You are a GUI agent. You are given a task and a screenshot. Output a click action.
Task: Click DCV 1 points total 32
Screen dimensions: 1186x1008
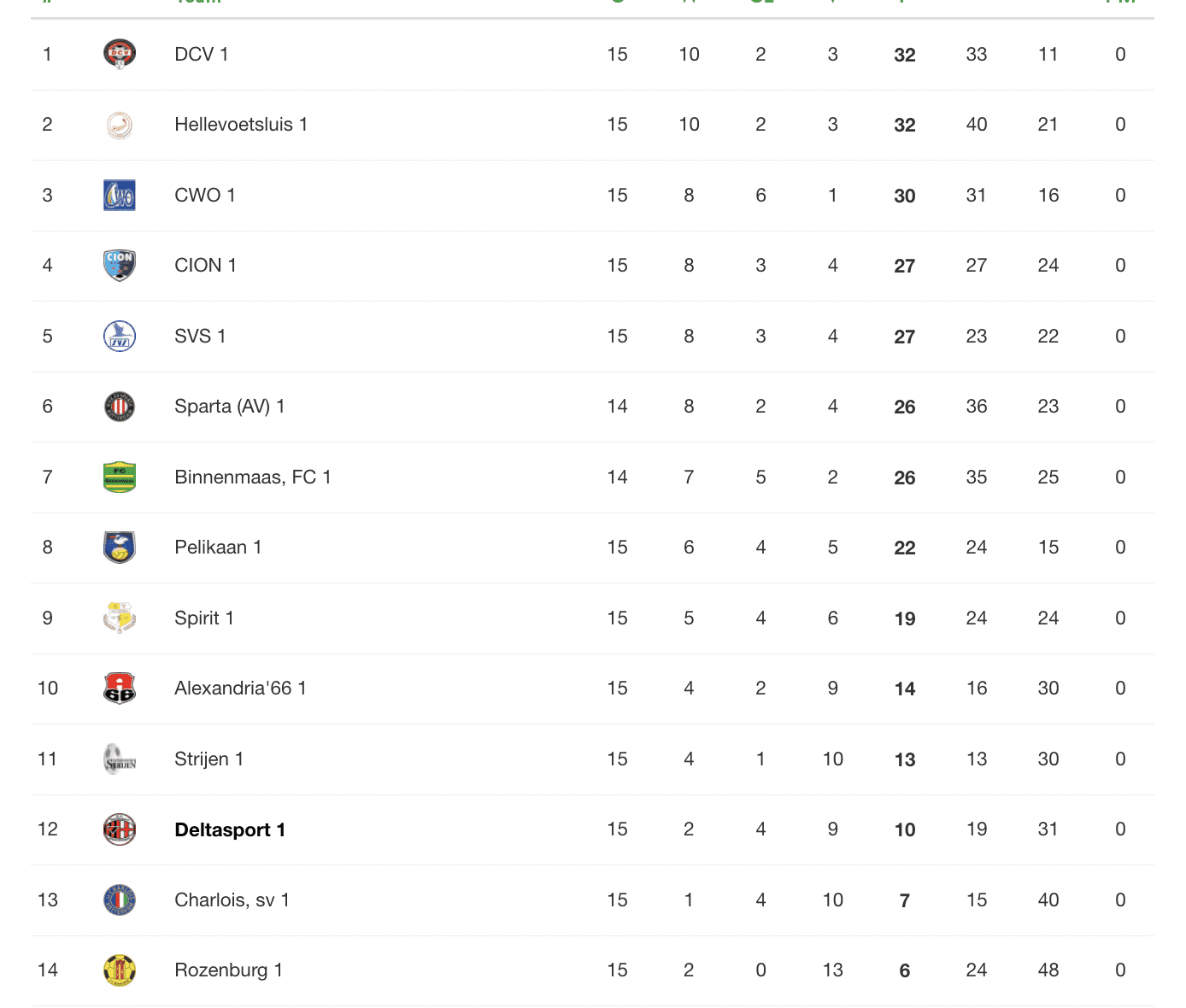coord(905,55)
